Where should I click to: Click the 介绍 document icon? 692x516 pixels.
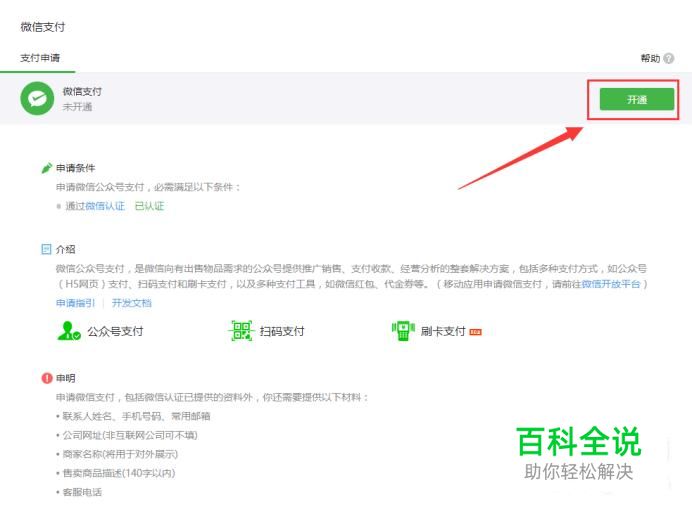(46, 249)
